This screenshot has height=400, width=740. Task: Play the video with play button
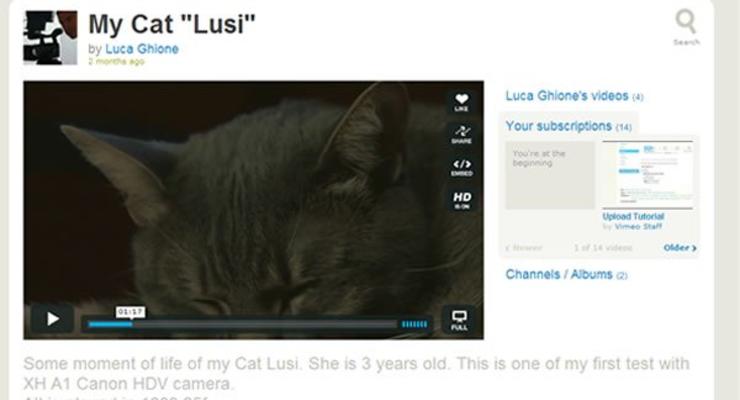coord(52,319)
